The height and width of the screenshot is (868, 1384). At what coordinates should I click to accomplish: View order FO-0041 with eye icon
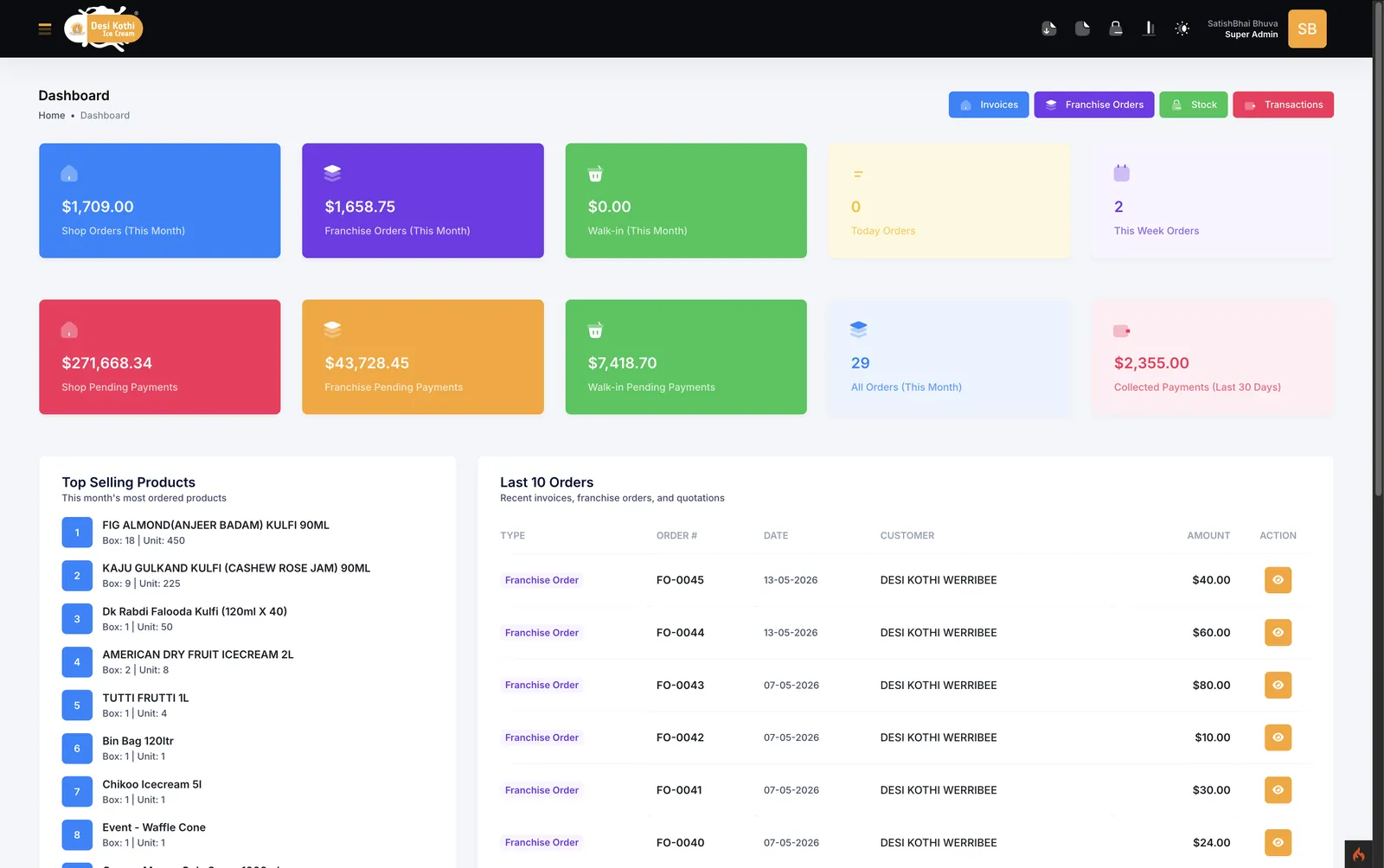[1278, 790]
